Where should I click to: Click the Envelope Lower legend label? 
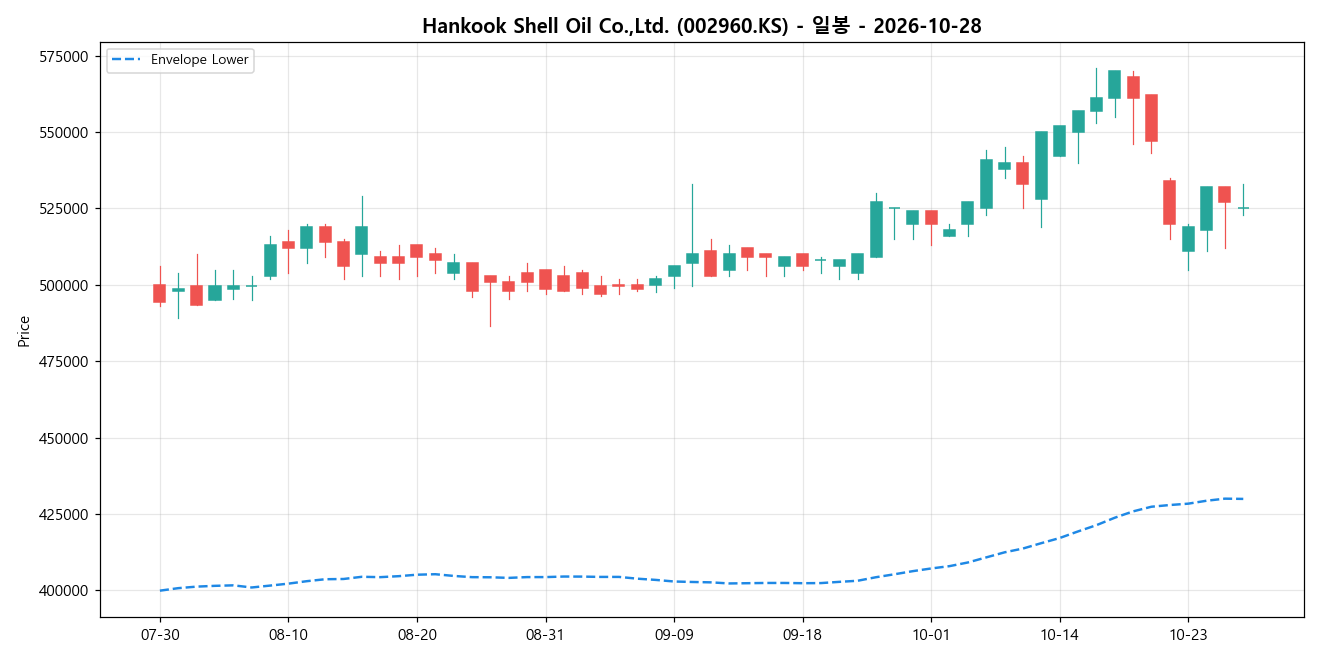(200, 60)
